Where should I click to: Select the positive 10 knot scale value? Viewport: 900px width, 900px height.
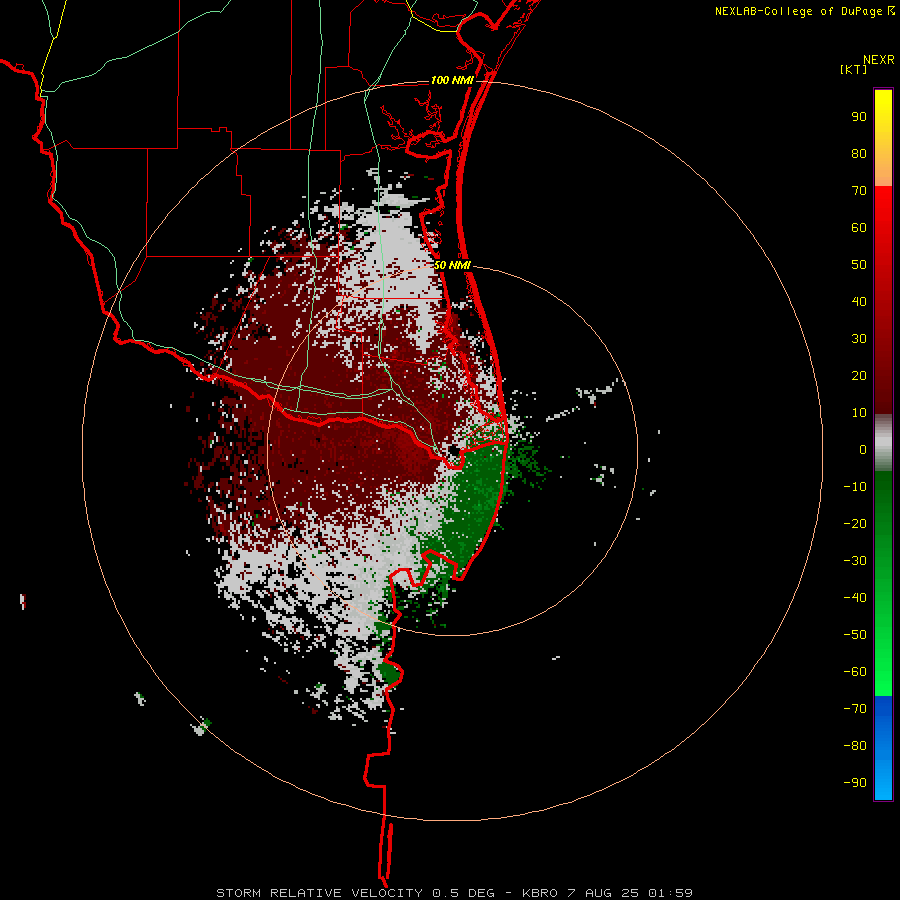[859, 413]
